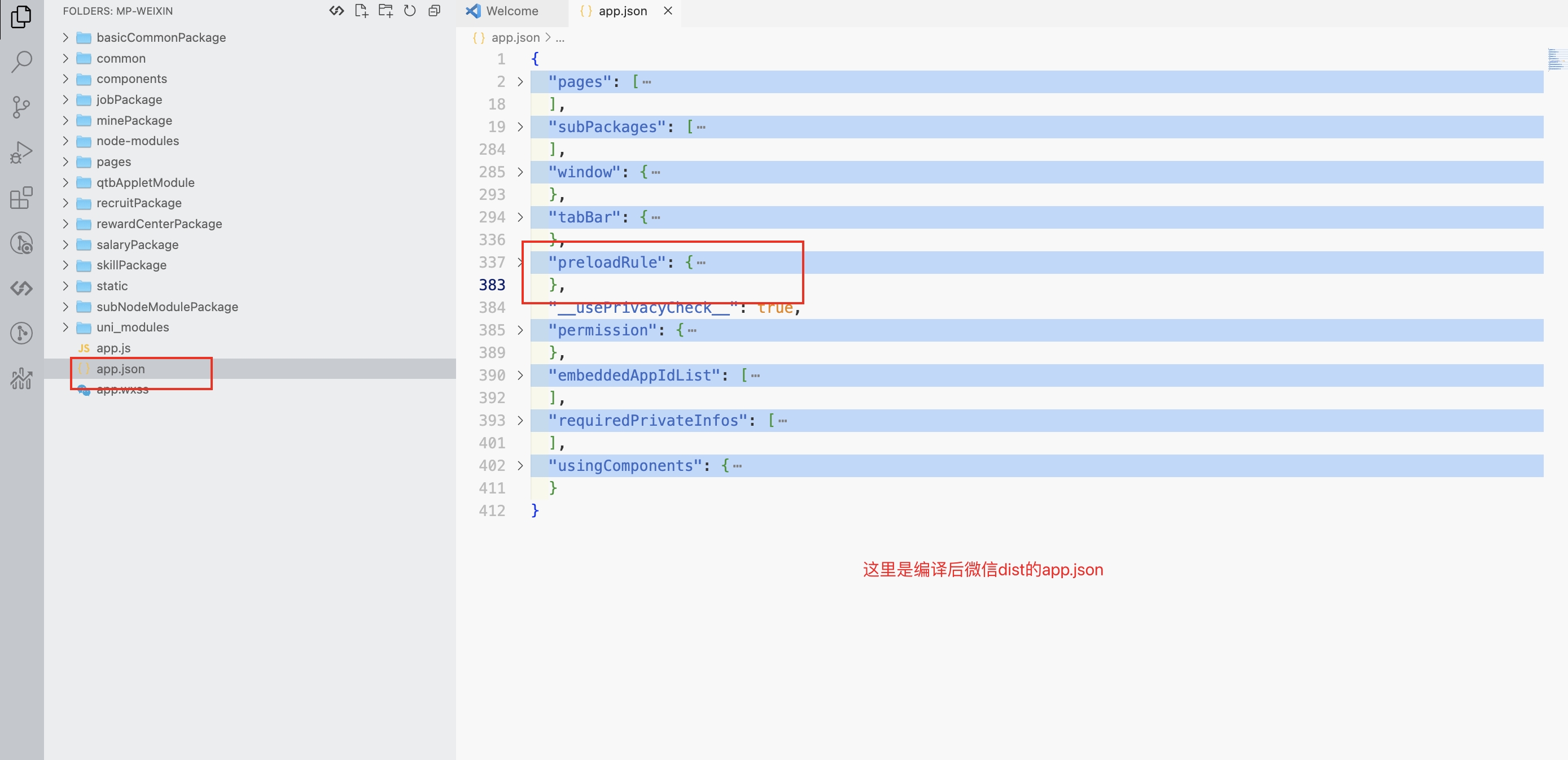Screen dimensions: 1568x760
Task: Click app.json in the breadcrumb path
Action: click(x=515, y=37)
